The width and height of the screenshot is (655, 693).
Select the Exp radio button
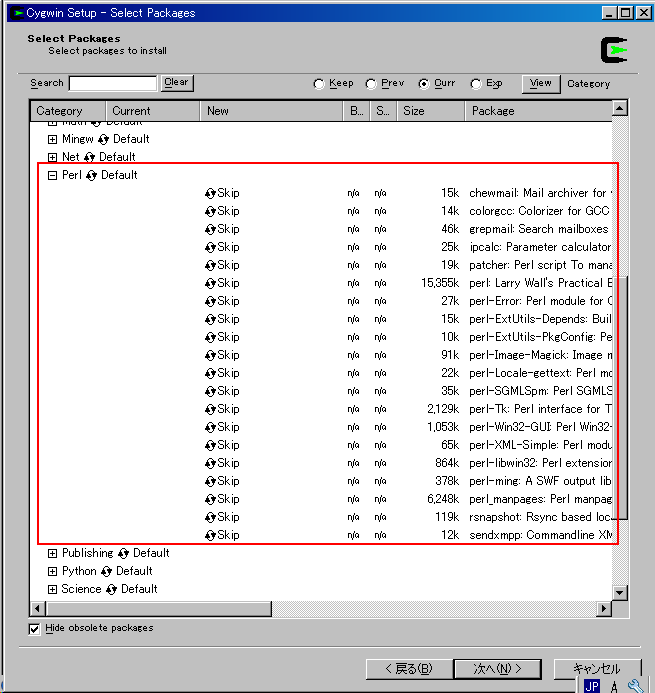pyautogui.click(x=476, y=84)
